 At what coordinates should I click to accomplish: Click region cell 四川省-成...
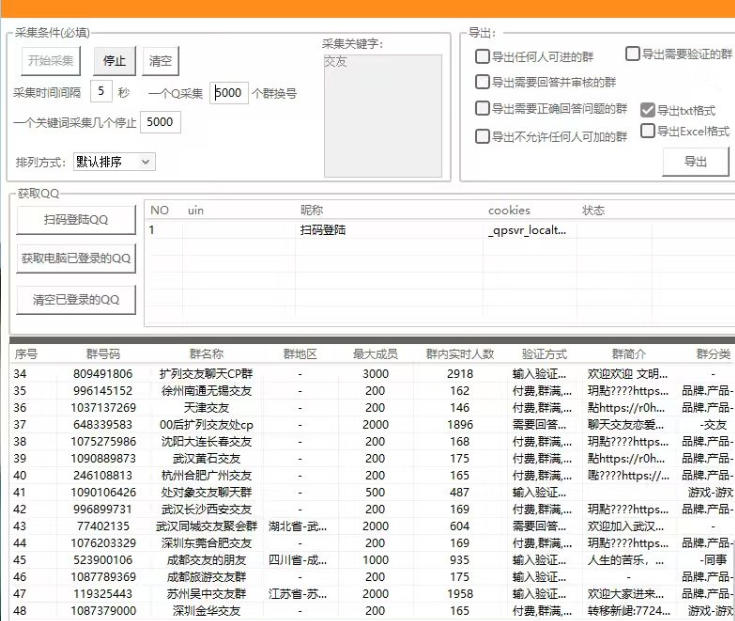click(298, 560)
